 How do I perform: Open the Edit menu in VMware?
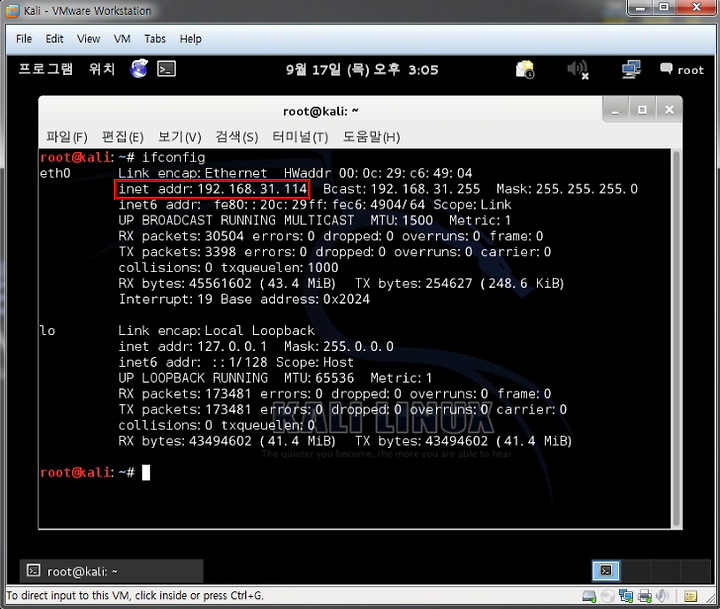click(54, 39)
